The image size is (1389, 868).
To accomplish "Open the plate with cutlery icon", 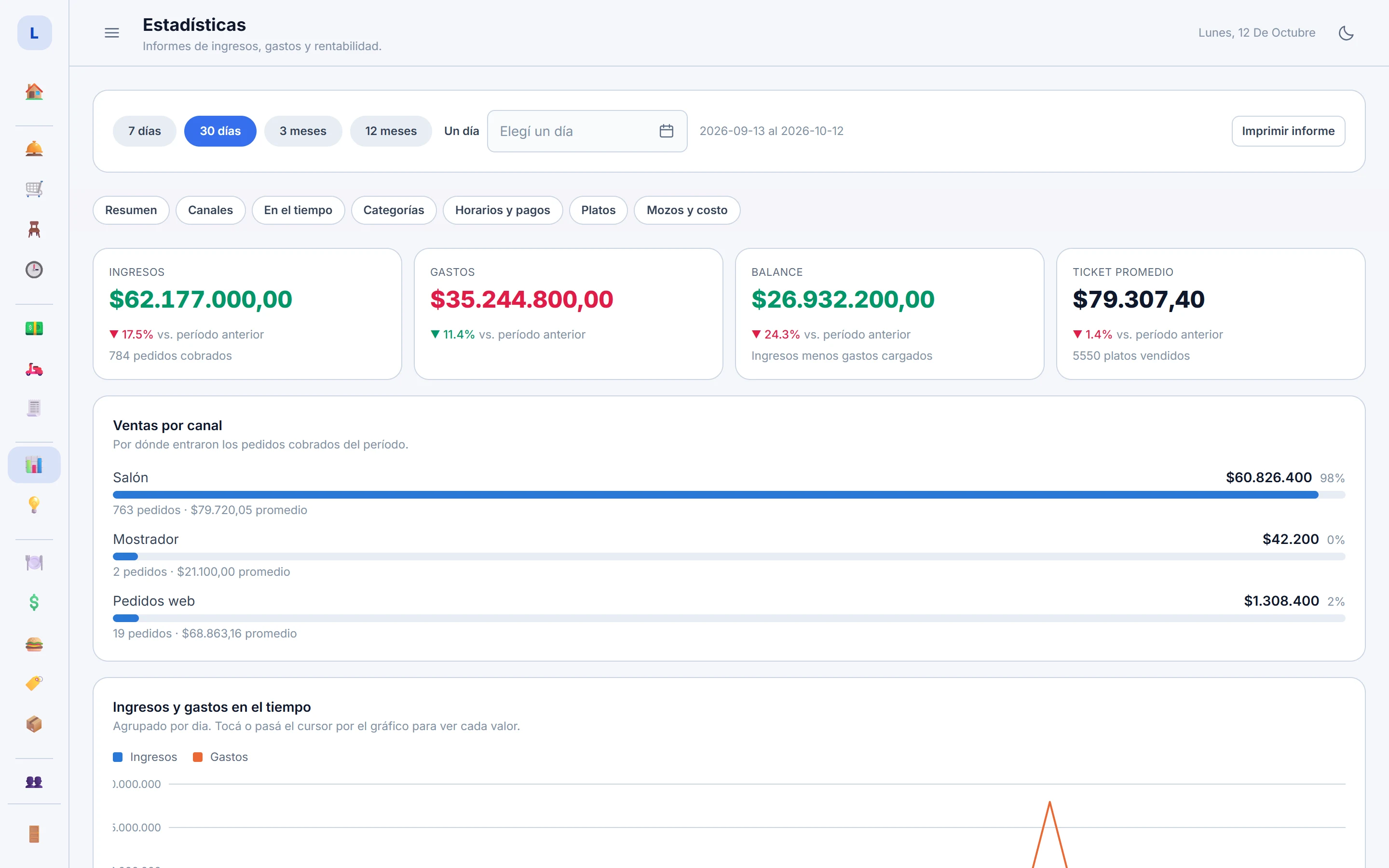I will (34, 563).
